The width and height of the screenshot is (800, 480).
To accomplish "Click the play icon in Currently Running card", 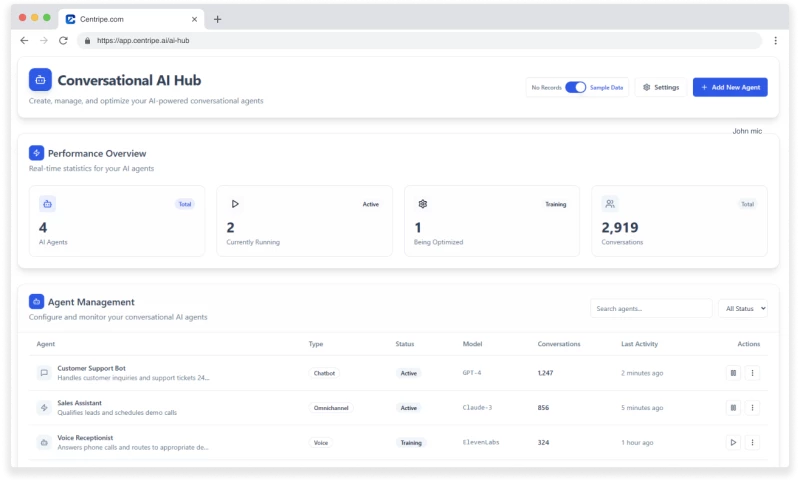I will pos(235,204).
